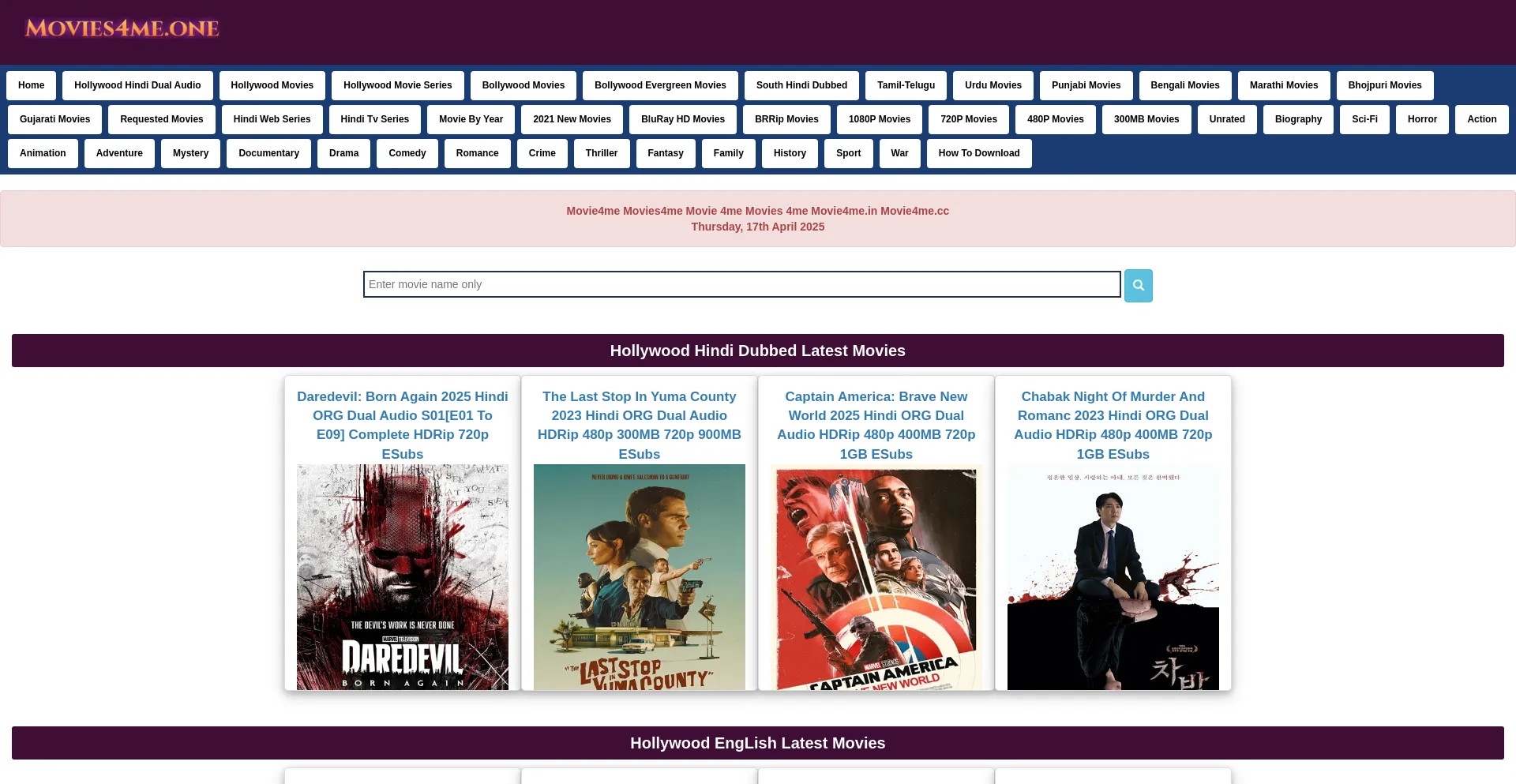Go to Requested Movies page

point(162,119)
